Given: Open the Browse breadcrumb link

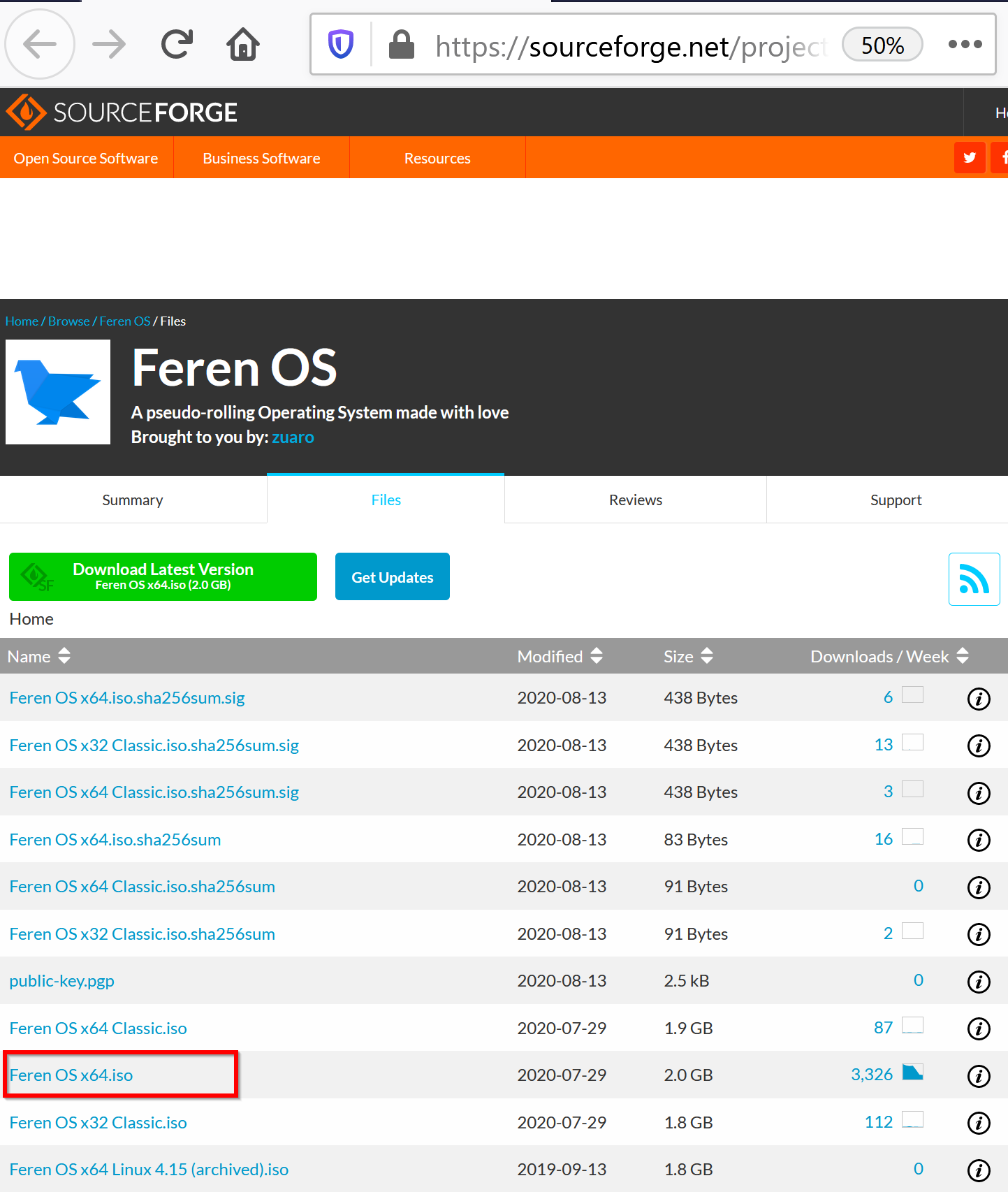Looking at the screenshot, I should 68,321.
